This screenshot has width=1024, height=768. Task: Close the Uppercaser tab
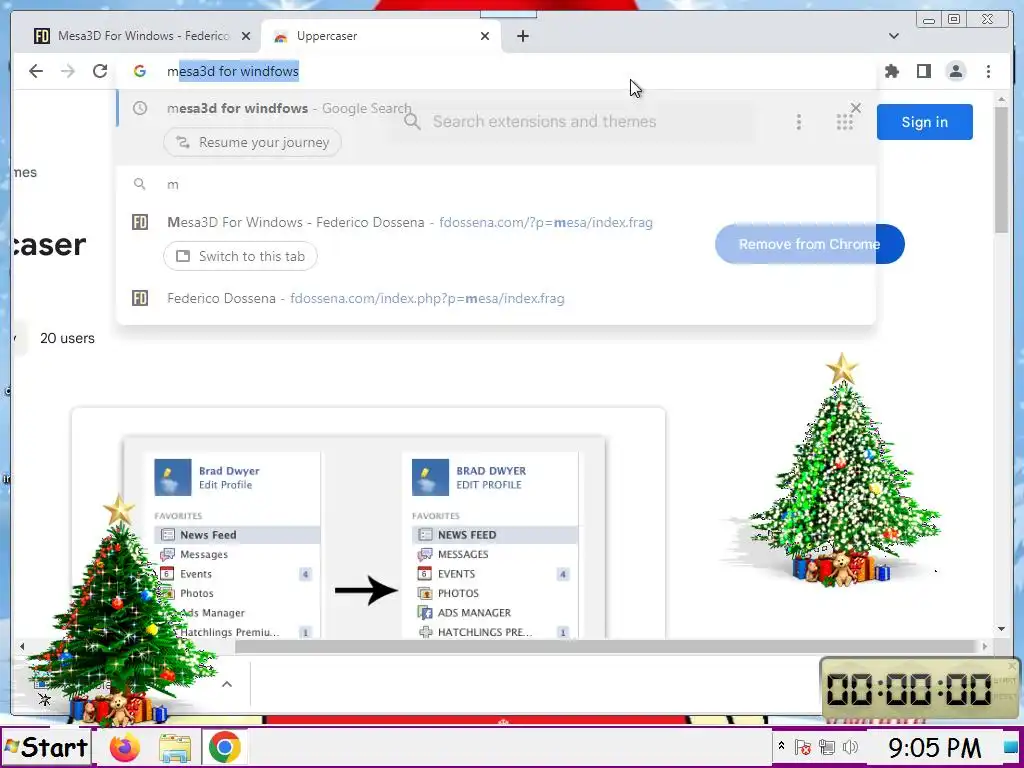tap(485, 36)
